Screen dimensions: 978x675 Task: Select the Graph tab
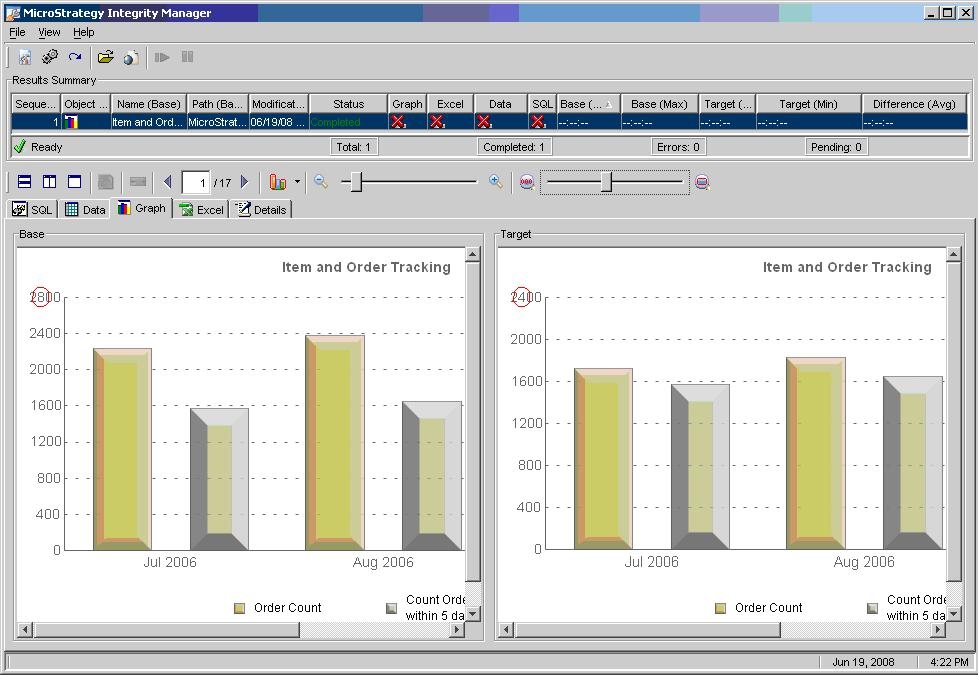click(x=142, y=208)
